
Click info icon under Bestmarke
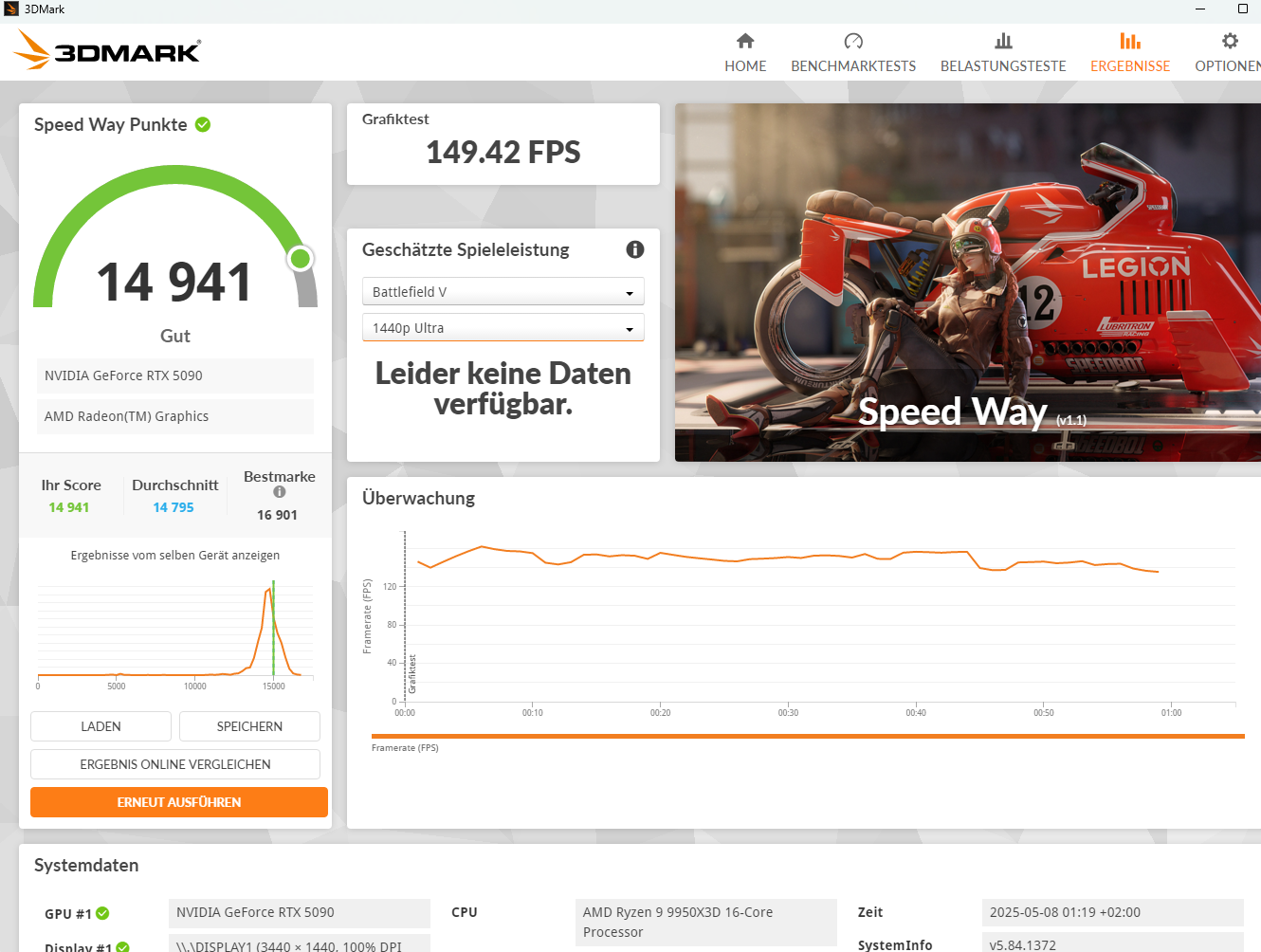(x=280, y=492)
